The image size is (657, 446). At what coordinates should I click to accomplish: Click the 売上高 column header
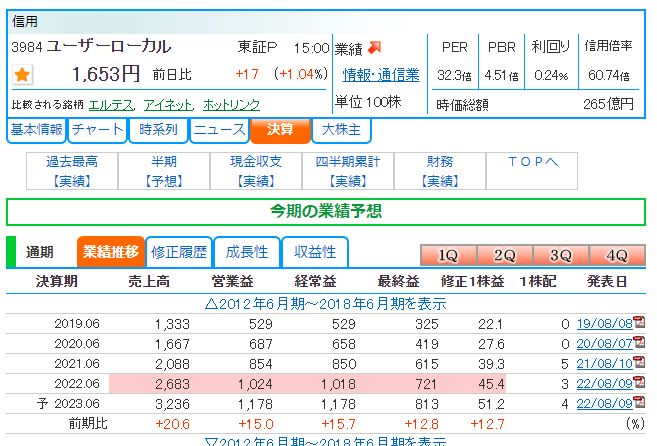click(x=149, y=281)
